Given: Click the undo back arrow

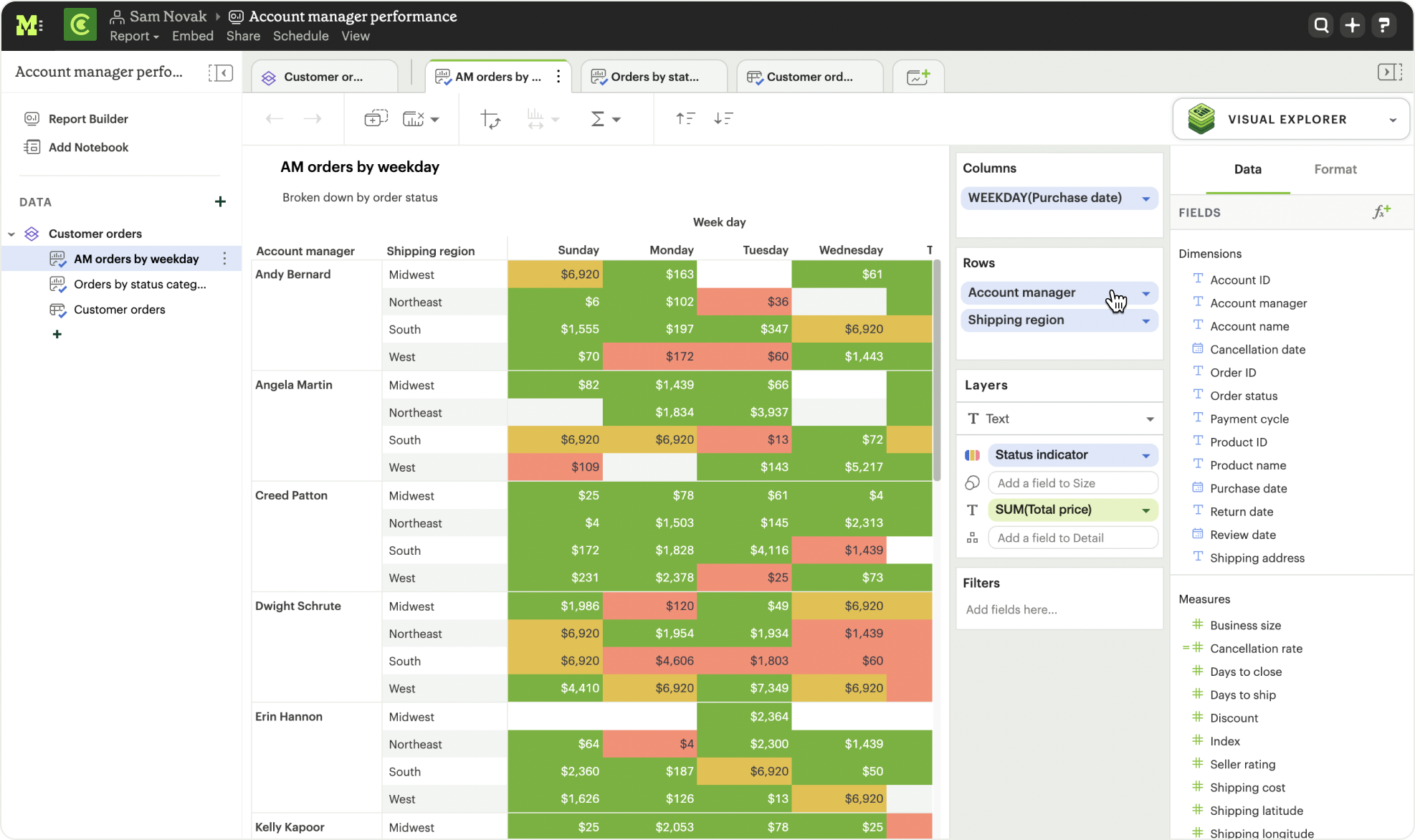Looking at the screenshot, I should pyautogui.click(x=275, y=119).
